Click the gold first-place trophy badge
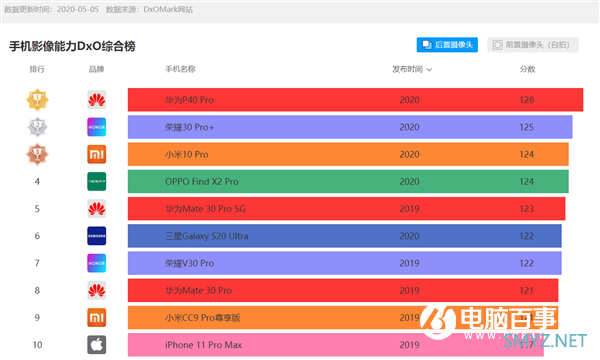This screenshot has width=600, height=360. (x=37, y=100)
